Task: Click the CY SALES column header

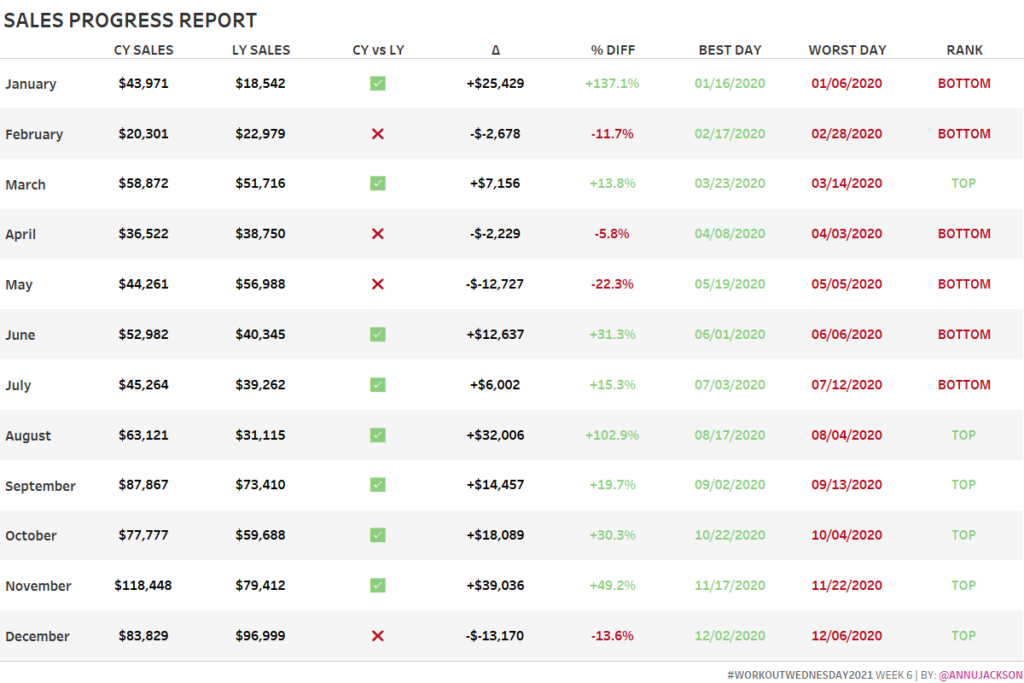Action: (143, 50)
